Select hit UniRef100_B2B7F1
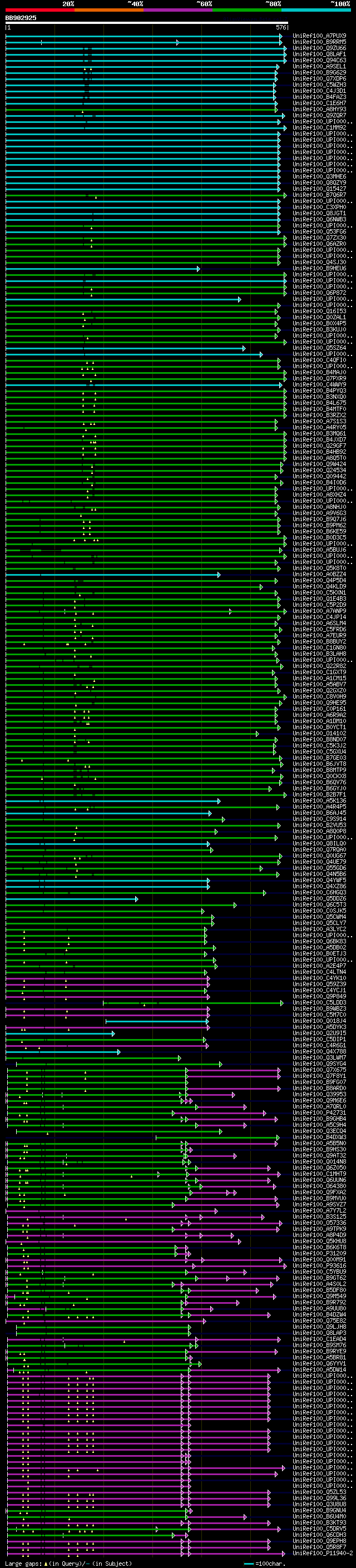 pos(319,794)
